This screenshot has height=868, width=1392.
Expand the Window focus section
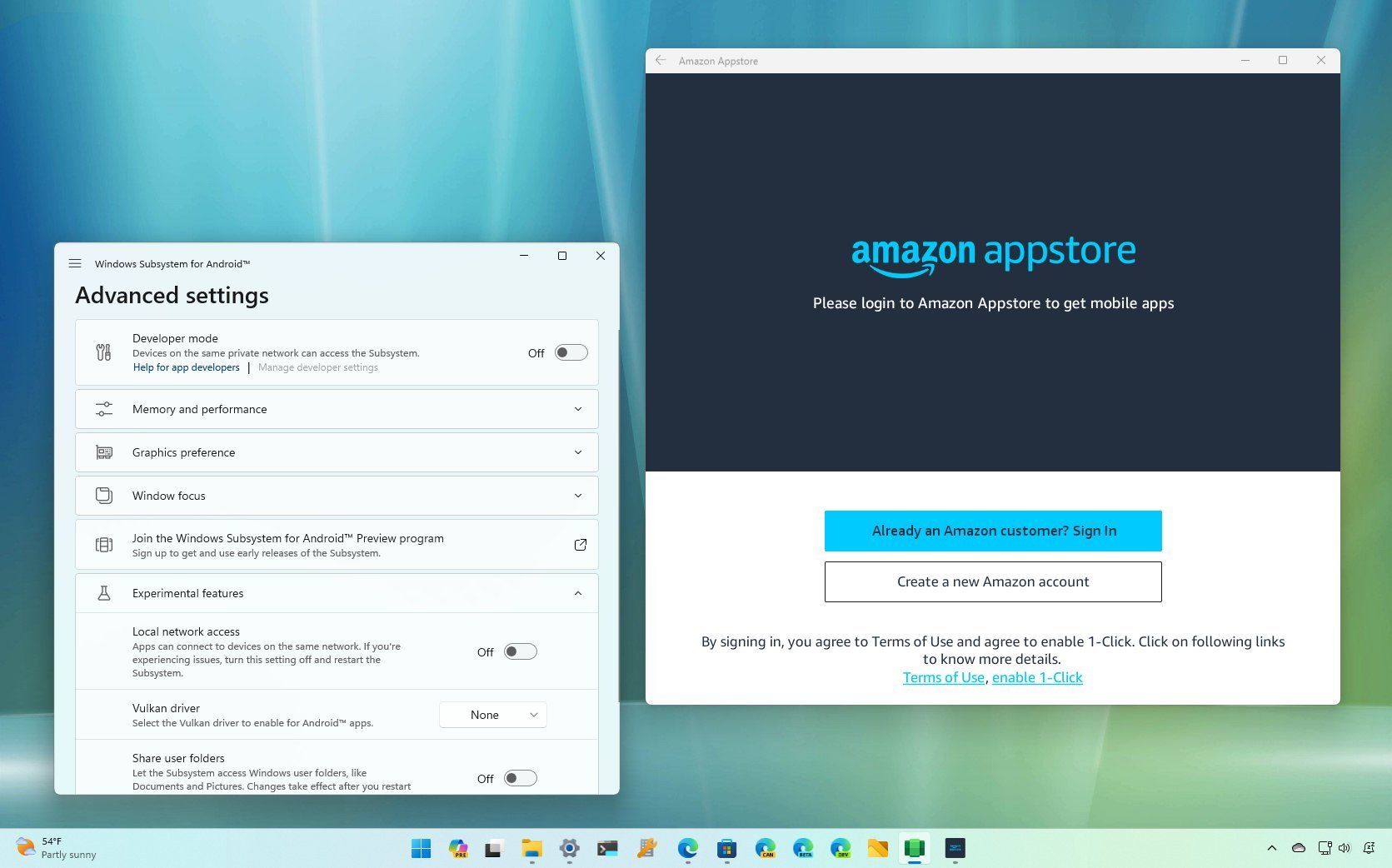coord(578,496)
